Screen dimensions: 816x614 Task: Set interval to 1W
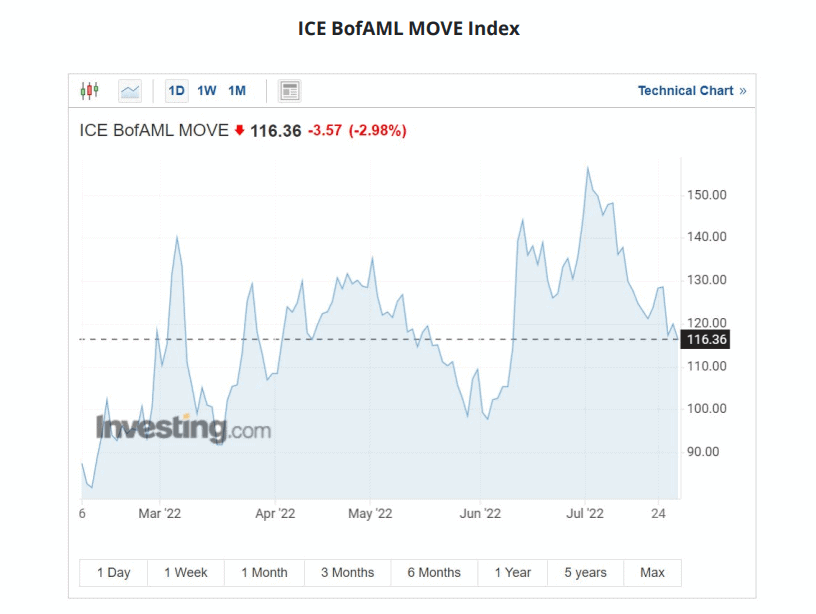click(x=207, y=91)
